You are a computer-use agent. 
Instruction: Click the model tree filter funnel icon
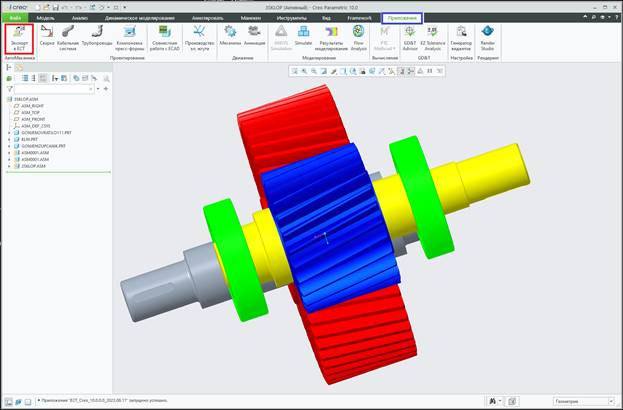click(x=9, y=89)
